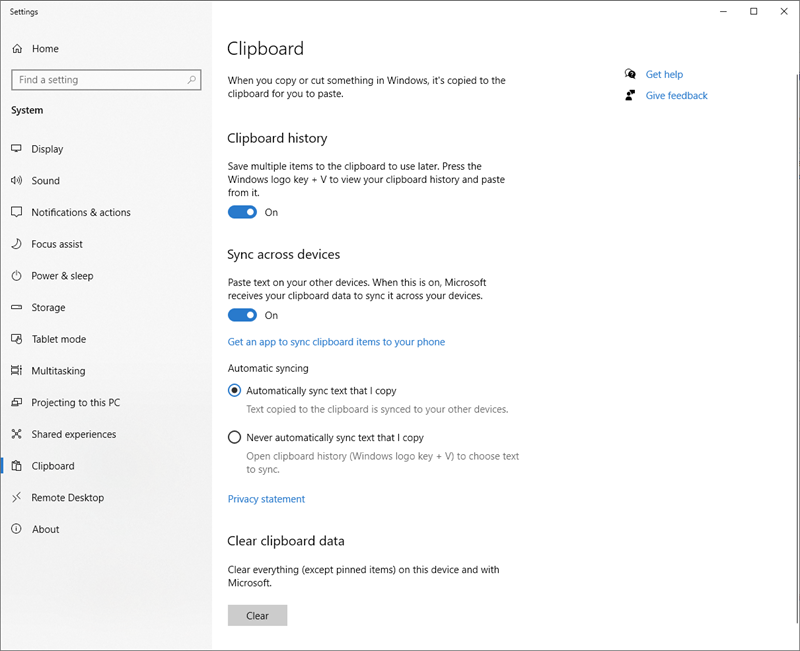Screen dimensions: 800x651
Task: Click Get an app to sync link
Action: 336,342
